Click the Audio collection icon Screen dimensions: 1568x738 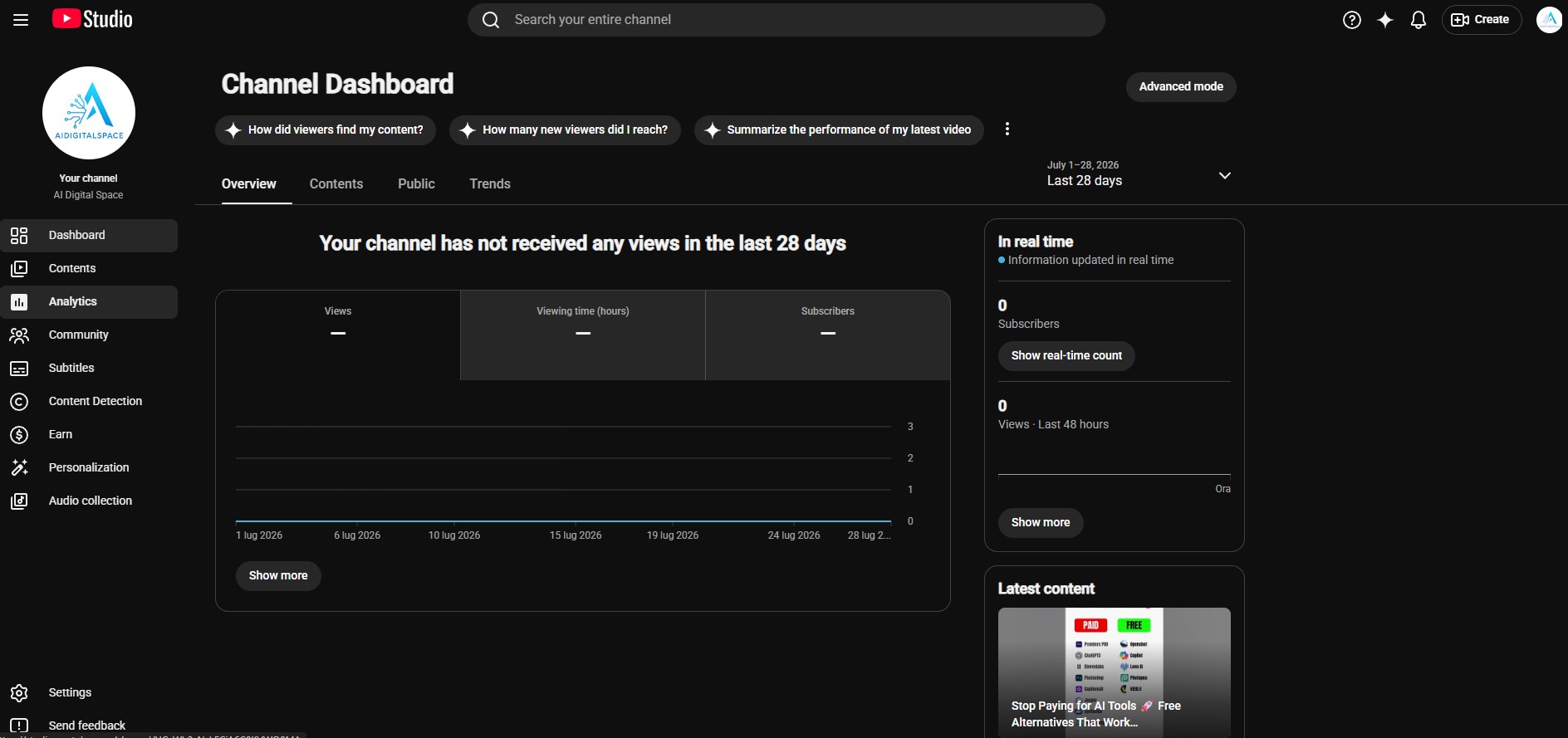[x=19, y=501]
